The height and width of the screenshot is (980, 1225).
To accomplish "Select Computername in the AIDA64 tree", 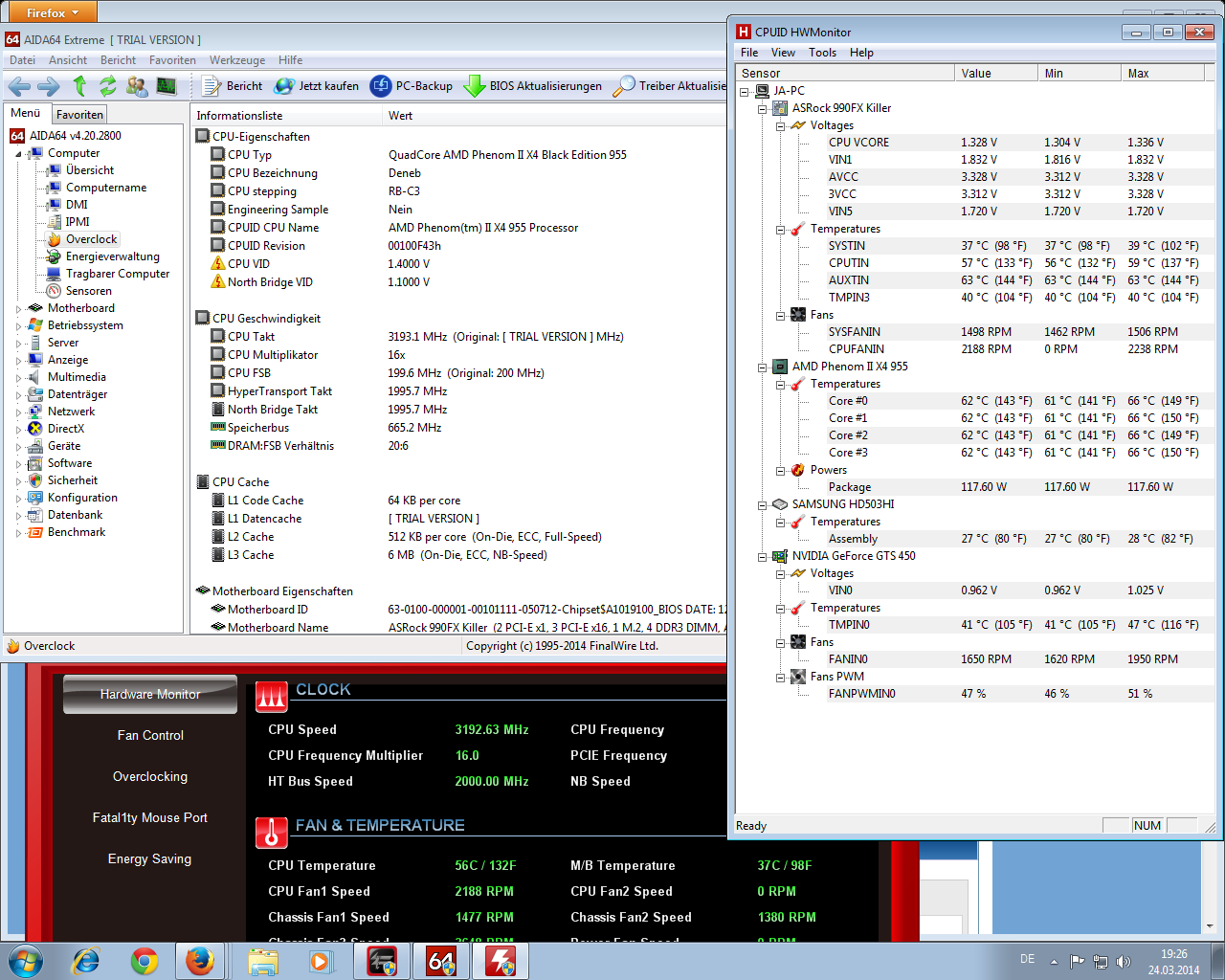I will (106, 188).
